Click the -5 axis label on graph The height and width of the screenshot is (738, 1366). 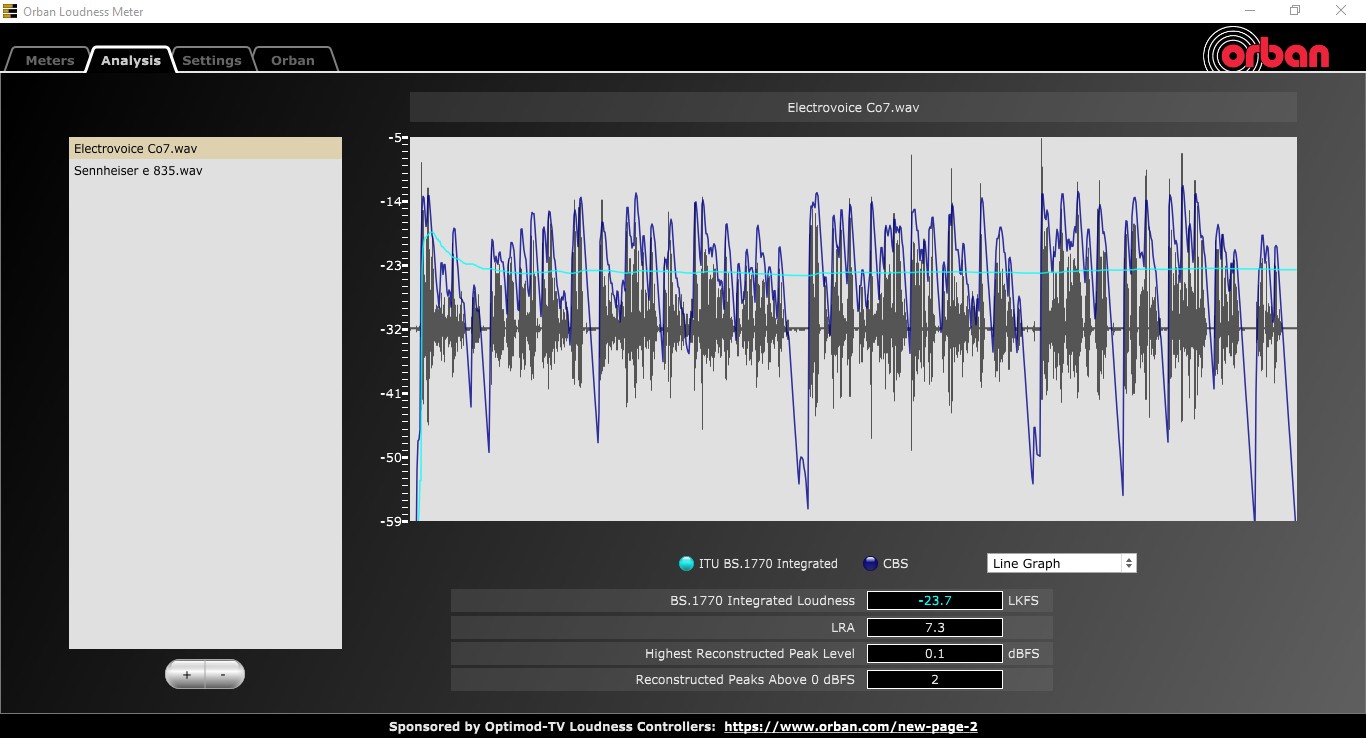tap(397, 137)
